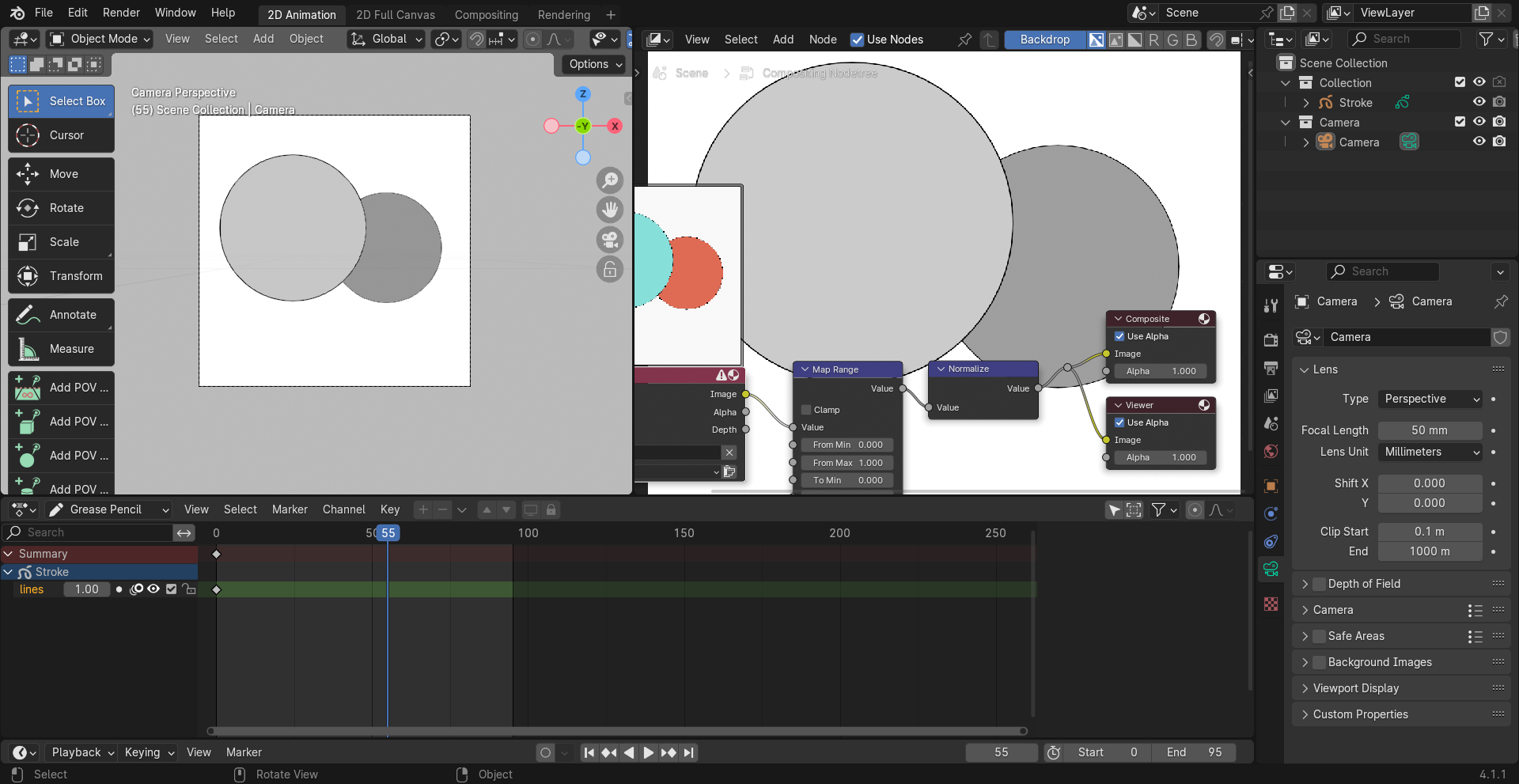The image size is (1519, 784).
Task: Enable the Background Images checkbox
Action: point(1320,662)
